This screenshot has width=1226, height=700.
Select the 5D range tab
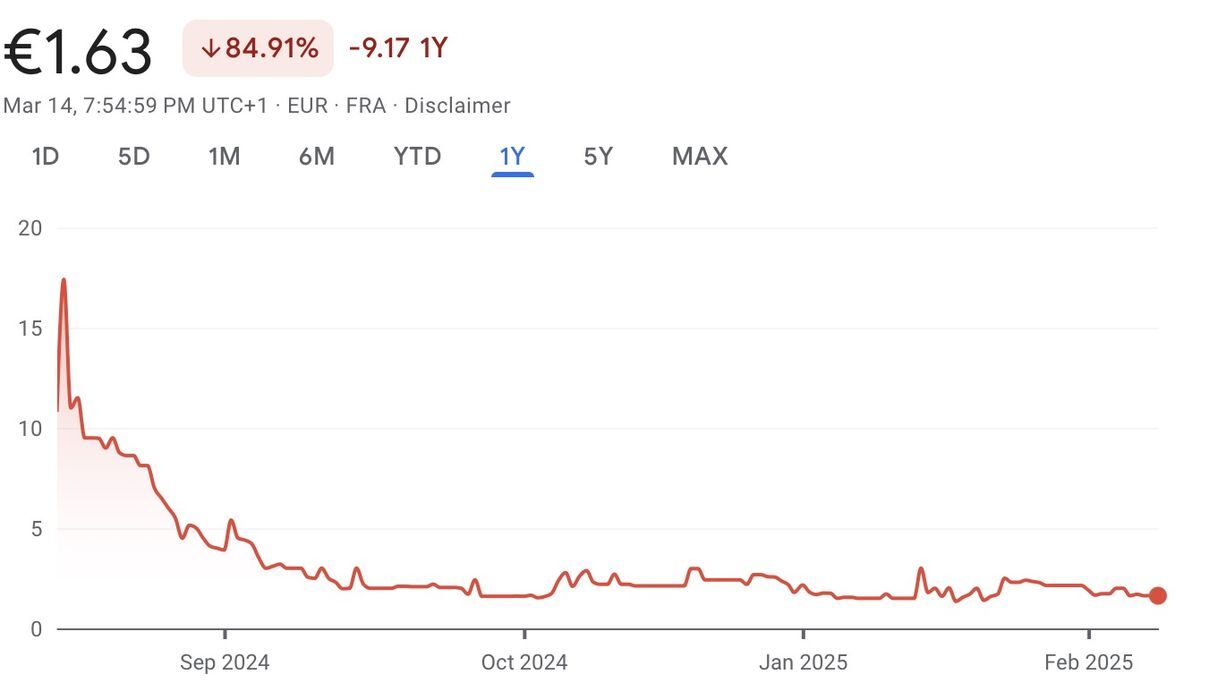134,157
